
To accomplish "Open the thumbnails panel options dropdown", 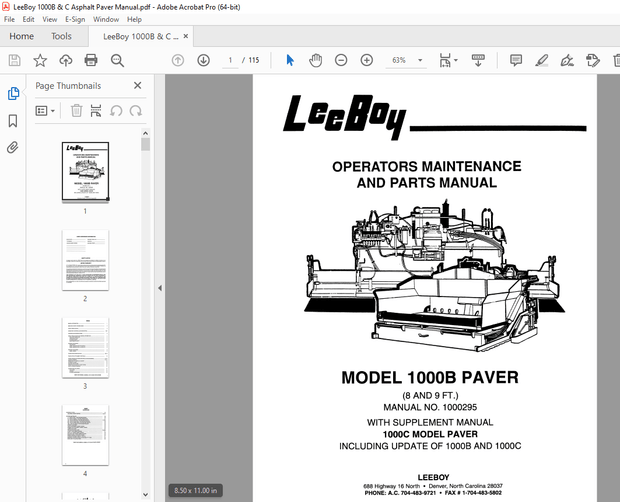I will click(x=45, y=111).
